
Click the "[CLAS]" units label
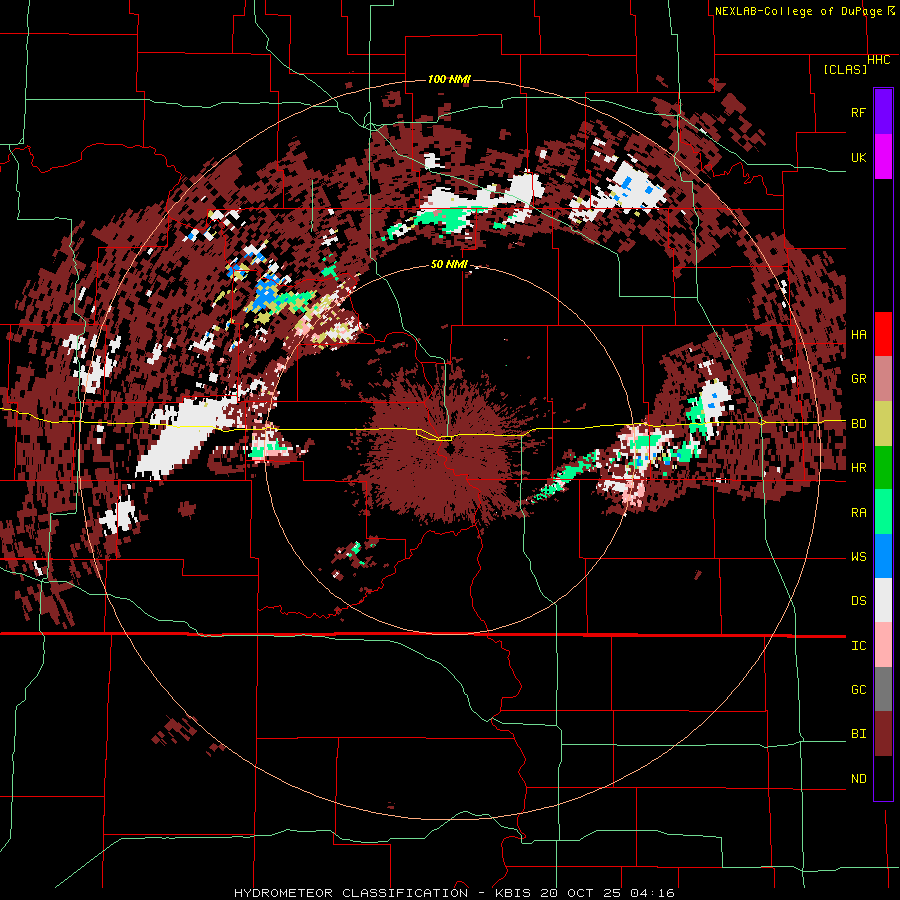(x=845, y=69)
